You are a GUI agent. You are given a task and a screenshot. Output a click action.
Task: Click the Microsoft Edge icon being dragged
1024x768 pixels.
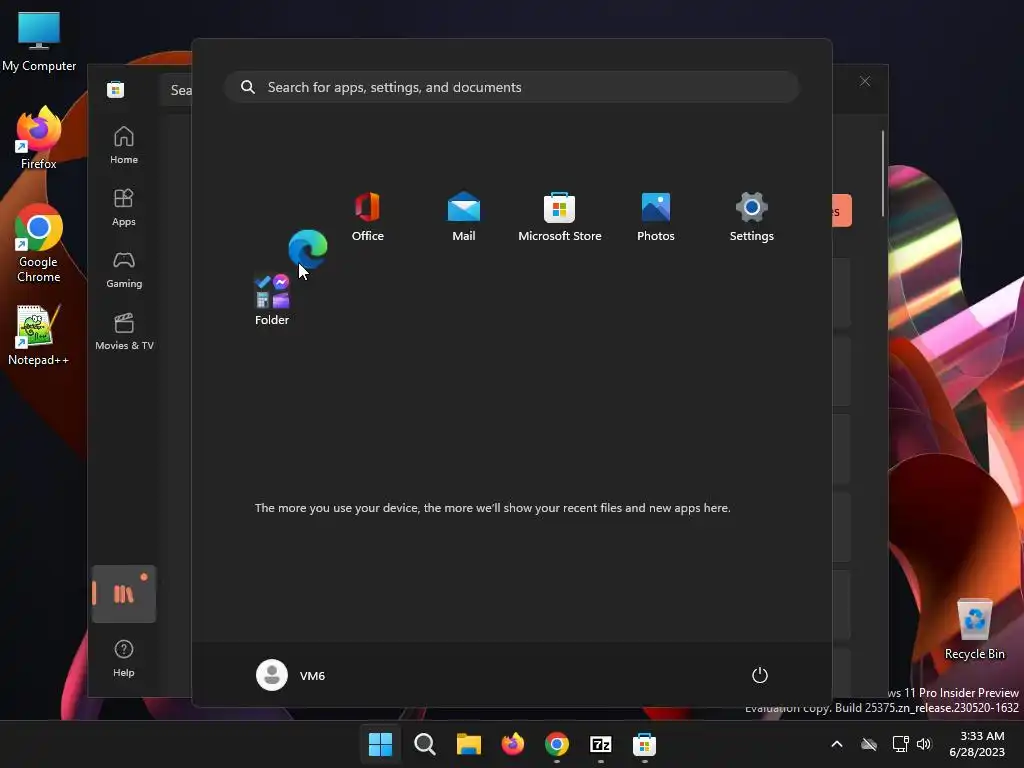pyautogui.click(x=308, y=248)
